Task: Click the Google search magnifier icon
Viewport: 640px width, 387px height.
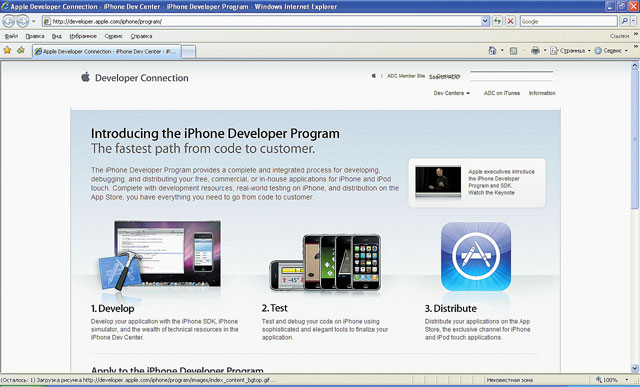Action: click(x=624, y=21)
